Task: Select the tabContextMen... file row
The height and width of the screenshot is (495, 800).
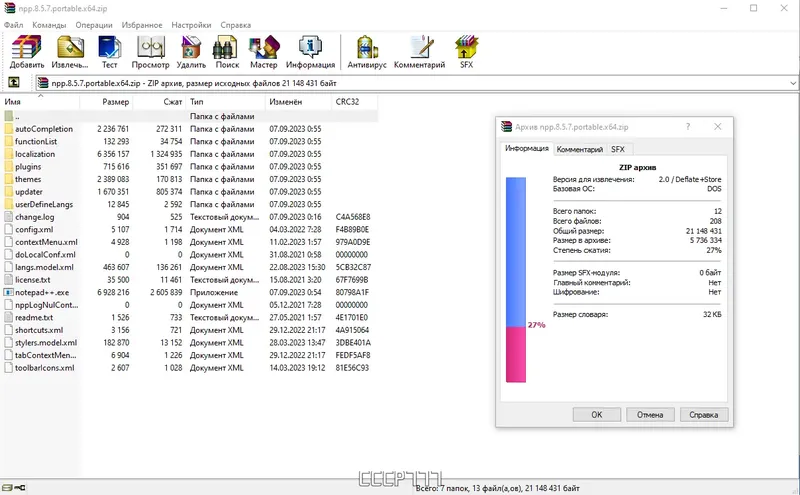Action: click(x=190, y=355)
